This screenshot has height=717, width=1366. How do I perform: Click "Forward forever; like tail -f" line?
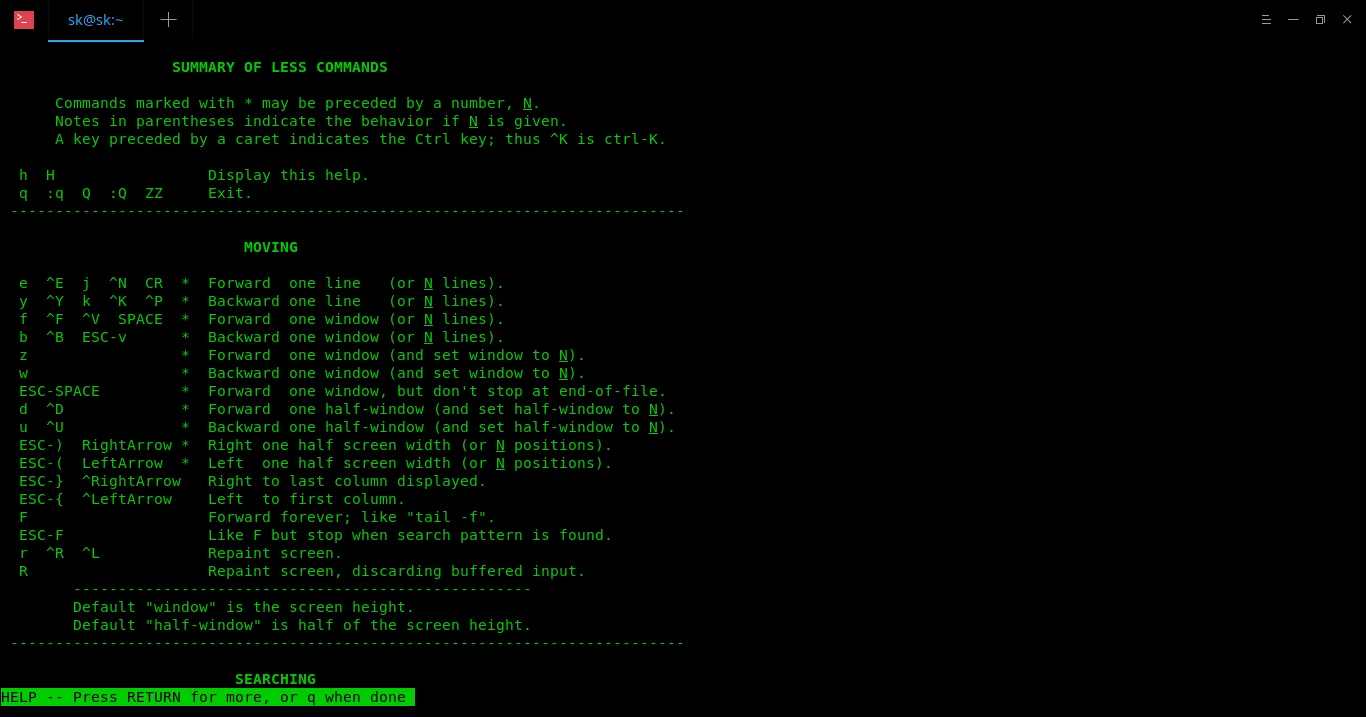(351, 517)
